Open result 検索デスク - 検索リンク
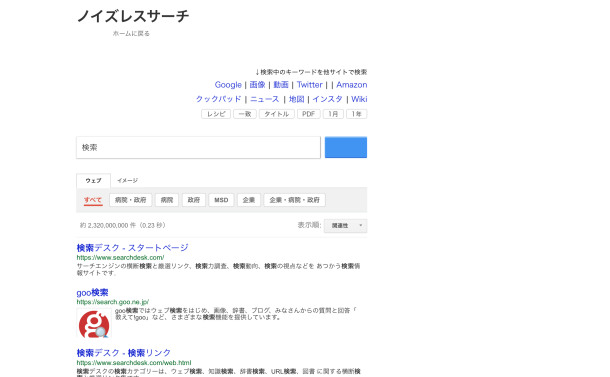Image resolution: width=610 pixels, height=377 pixels. (x=124, y=353)
